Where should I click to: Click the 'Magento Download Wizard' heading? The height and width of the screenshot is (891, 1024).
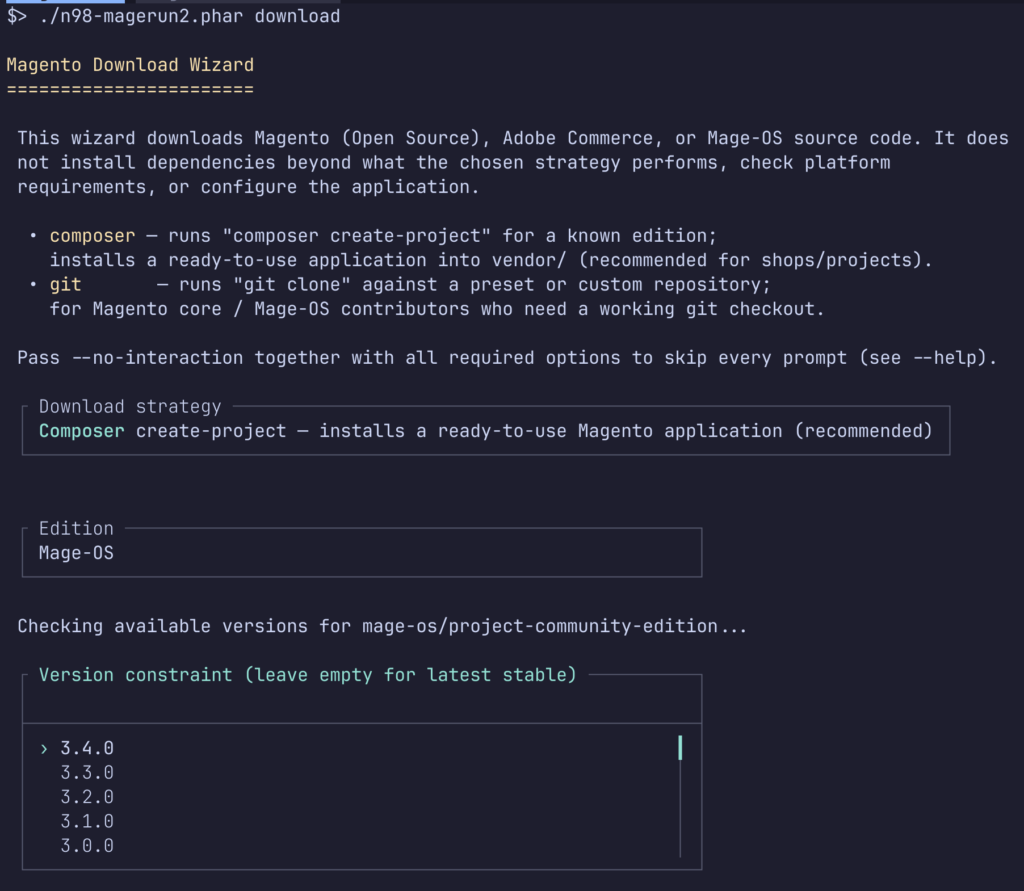click(130, 65)
